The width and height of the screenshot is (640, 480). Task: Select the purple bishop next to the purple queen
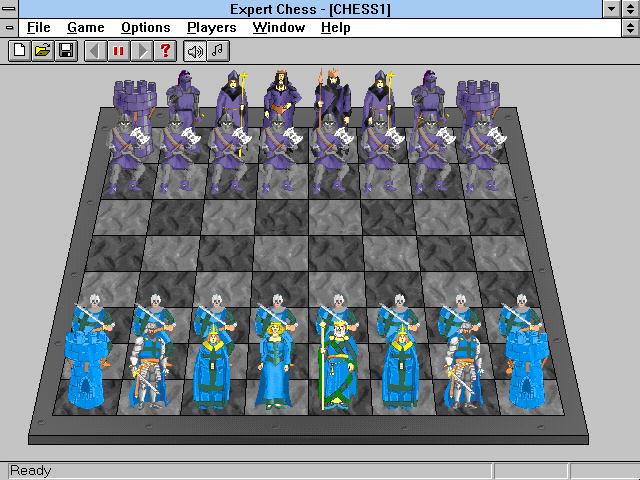(x=233, y=94)
